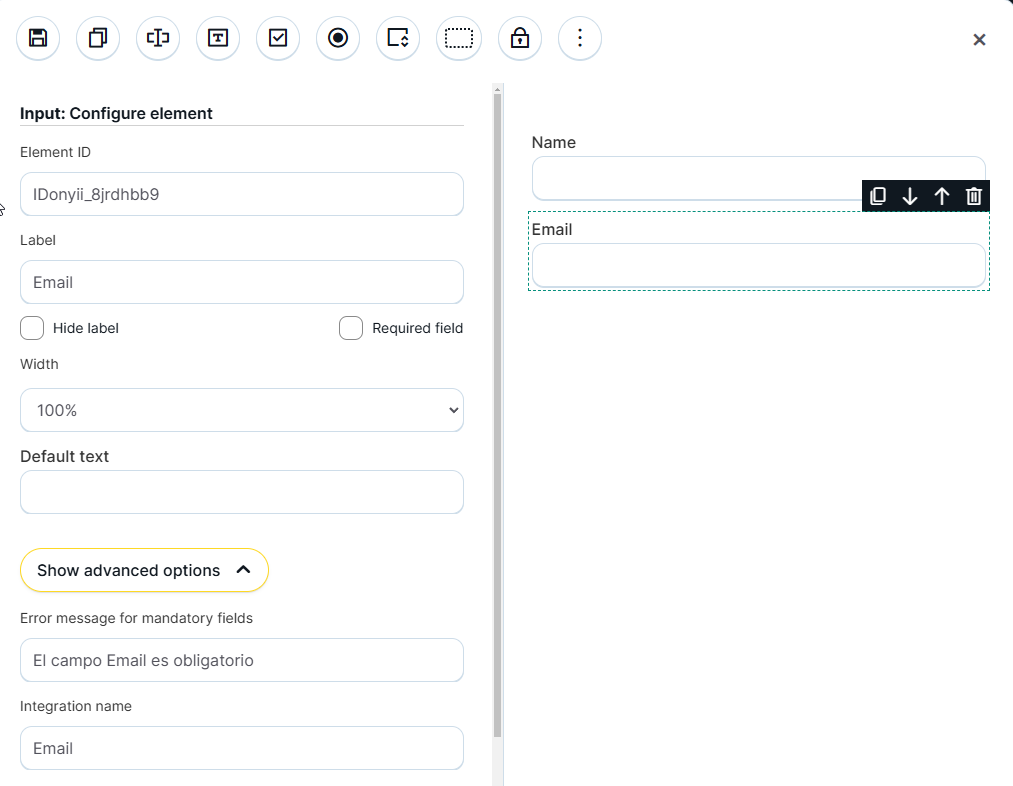1013x786 pixels.
Task: Click the copy icon in top toolbar
Action: (98, 39)
